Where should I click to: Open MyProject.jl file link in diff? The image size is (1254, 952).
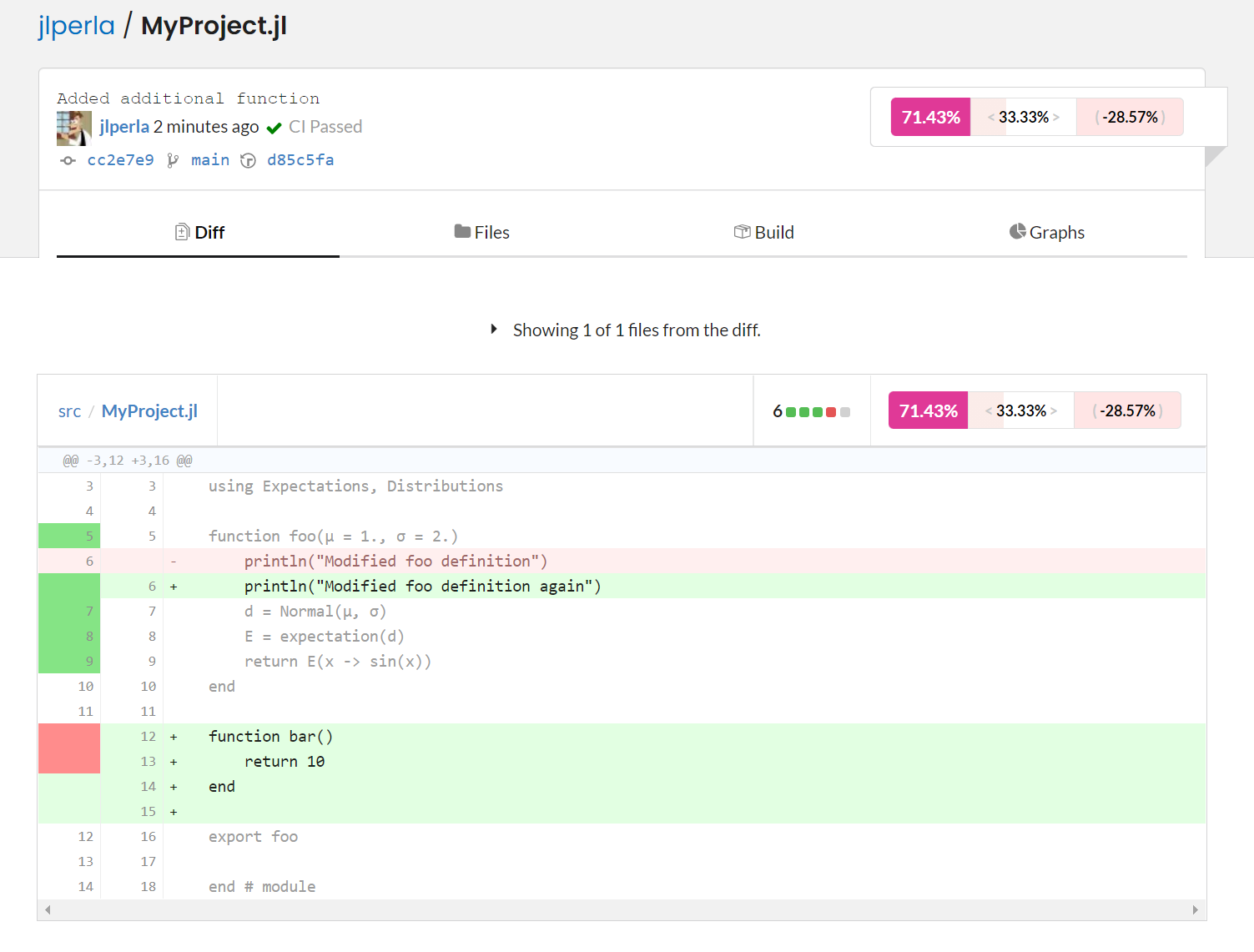click(x=149, y=411)
